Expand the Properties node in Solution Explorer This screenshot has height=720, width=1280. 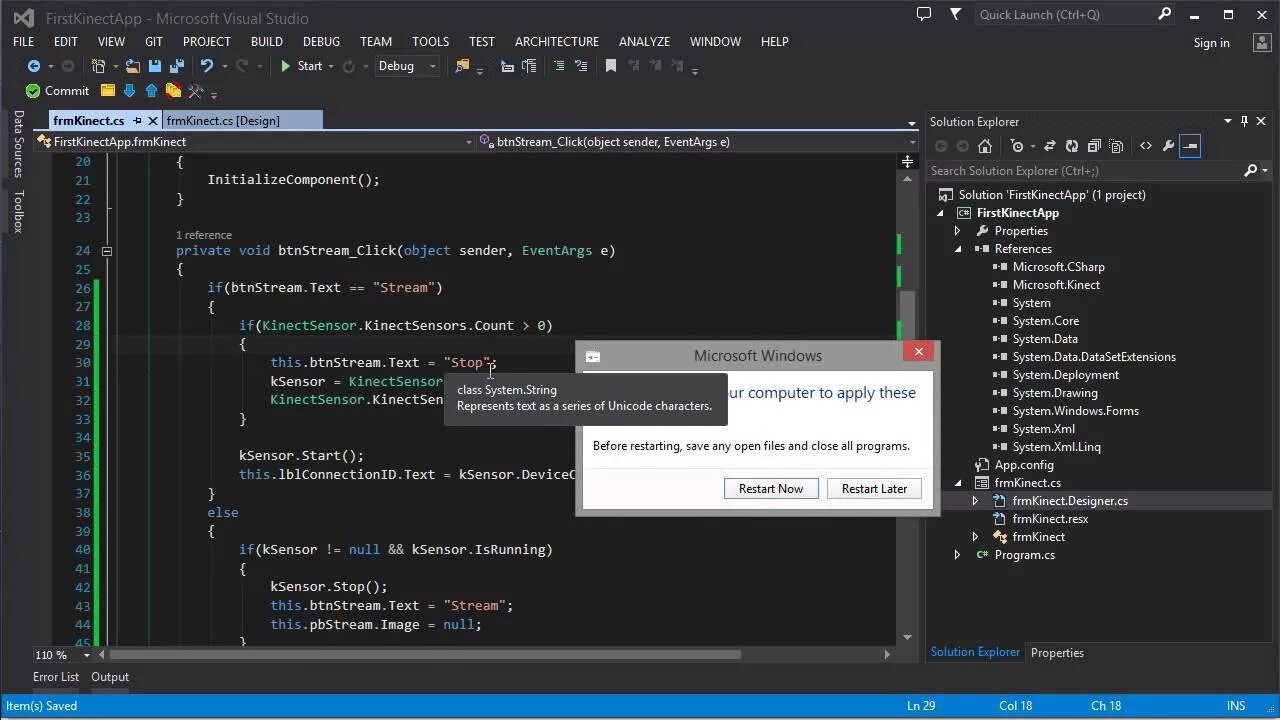[x=958, y=231]
